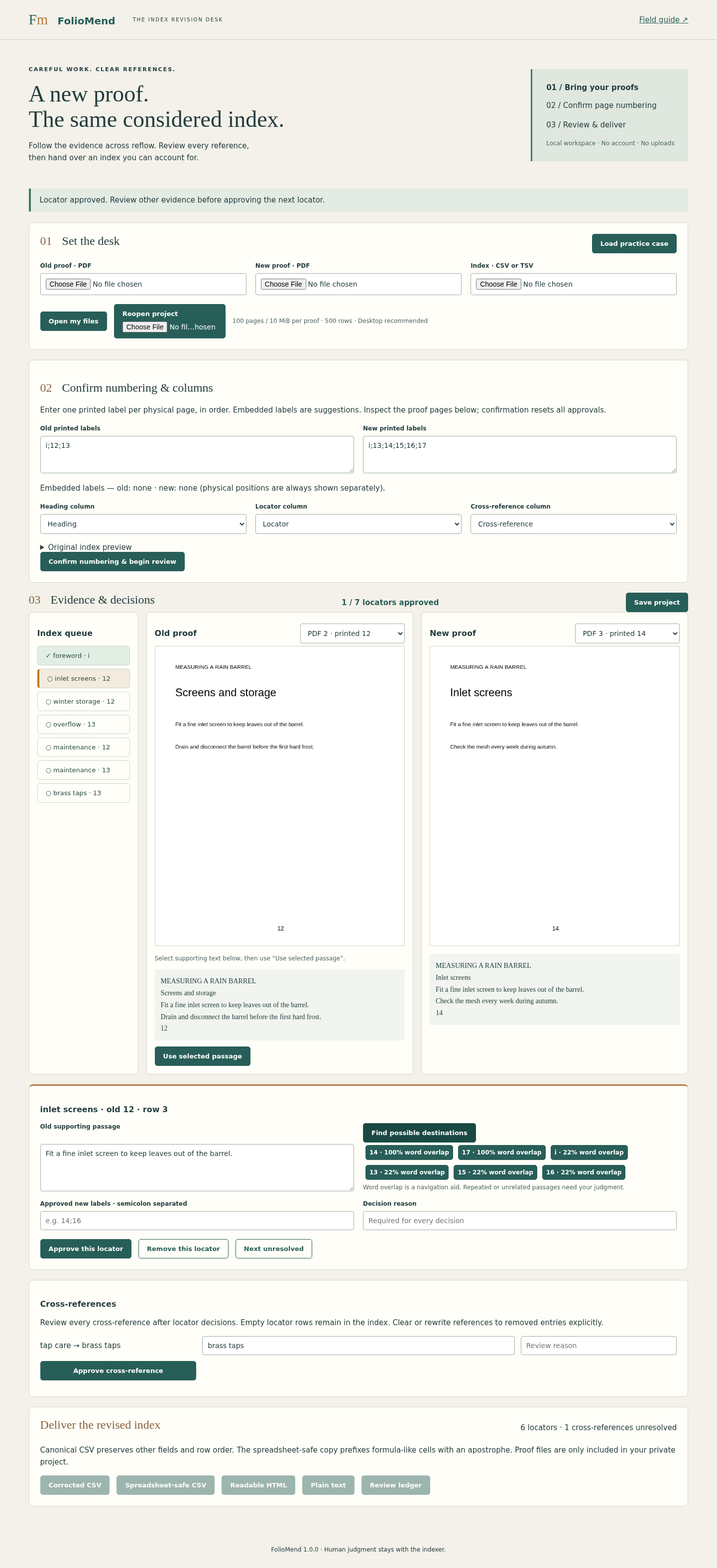The height and width of the screenshot is (1568, 717).
Task: Click Load practice case button
Action: click(634, 243)
